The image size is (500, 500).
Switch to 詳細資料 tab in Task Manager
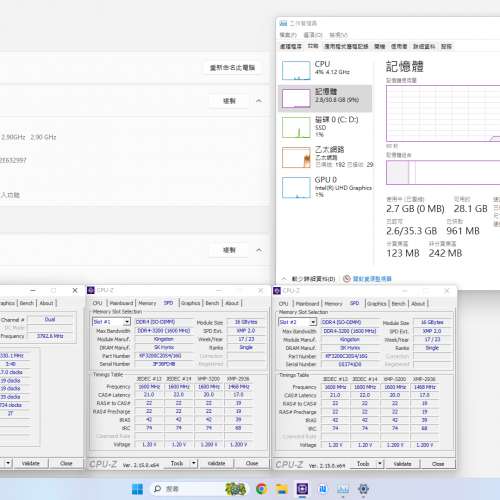coord(424,46)
